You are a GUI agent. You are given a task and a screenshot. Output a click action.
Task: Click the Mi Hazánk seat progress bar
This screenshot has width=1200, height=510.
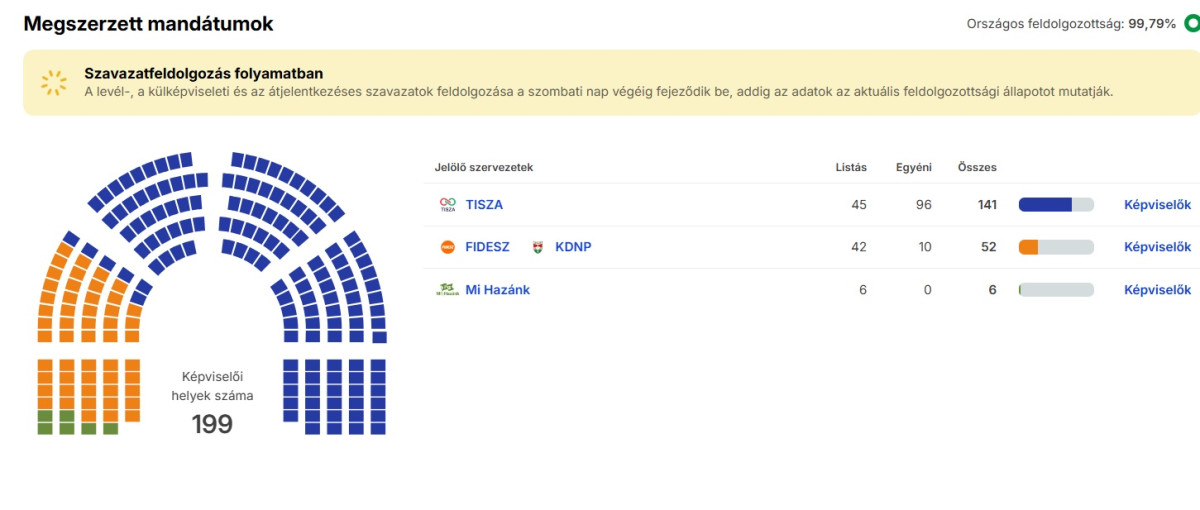pyautogui.click(x=1055, y=290)
